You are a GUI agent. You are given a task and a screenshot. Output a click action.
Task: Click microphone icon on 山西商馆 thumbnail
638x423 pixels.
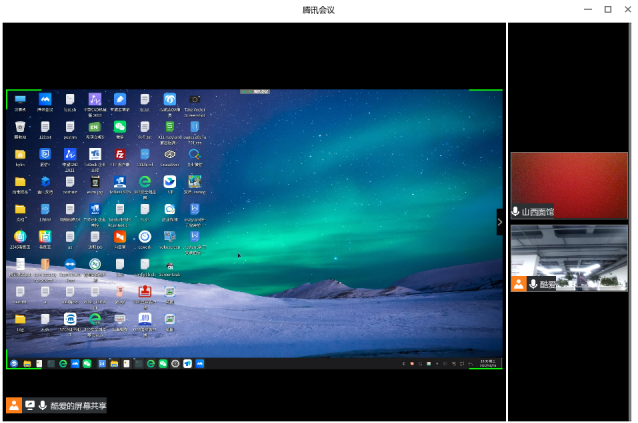point(516,212)
